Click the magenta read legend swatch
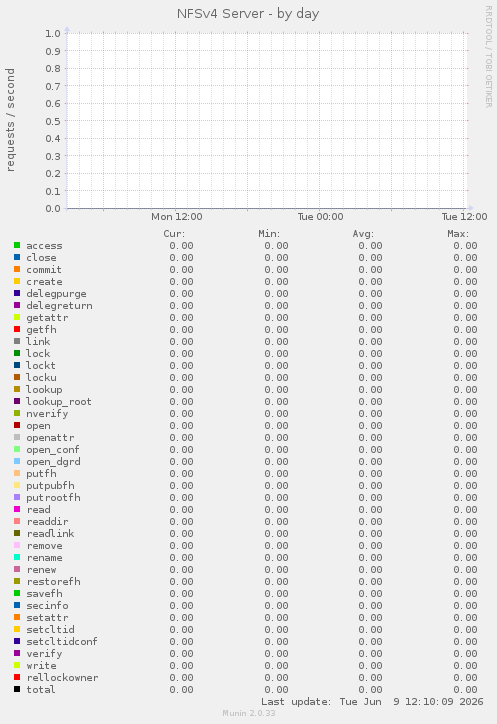This screenshot has height=724, width=497. [17, 509]
